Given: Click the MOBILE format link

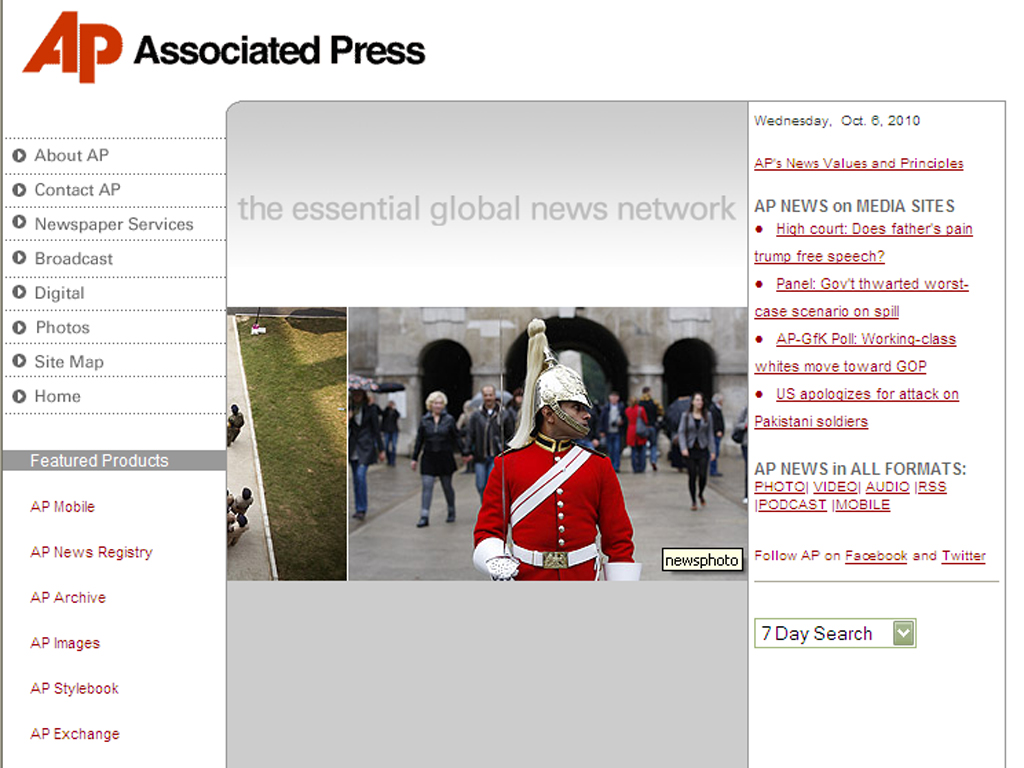Looking at the screenshot, I should [862, 505].
